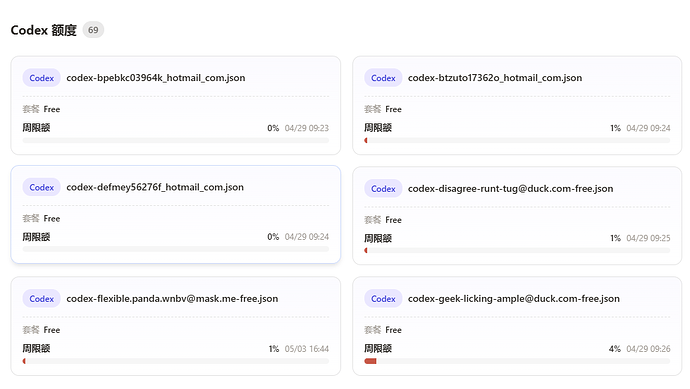The height and width of the screenshot is (389, 690).
Task: Click the Codex 额度 heading
Action: 44,30
